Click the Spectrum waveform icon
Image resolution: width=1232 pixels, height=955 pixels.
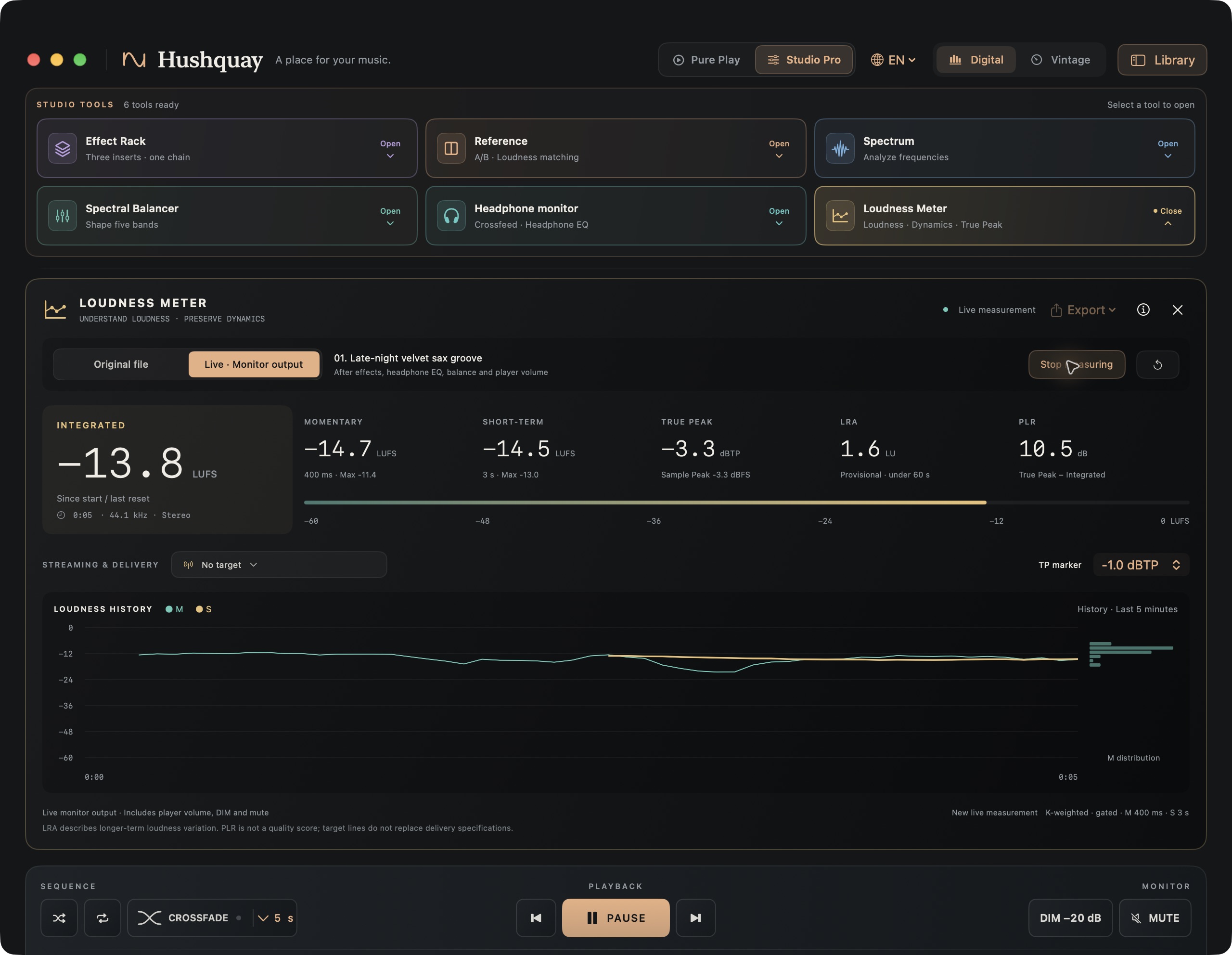click(x=840, y=148)
